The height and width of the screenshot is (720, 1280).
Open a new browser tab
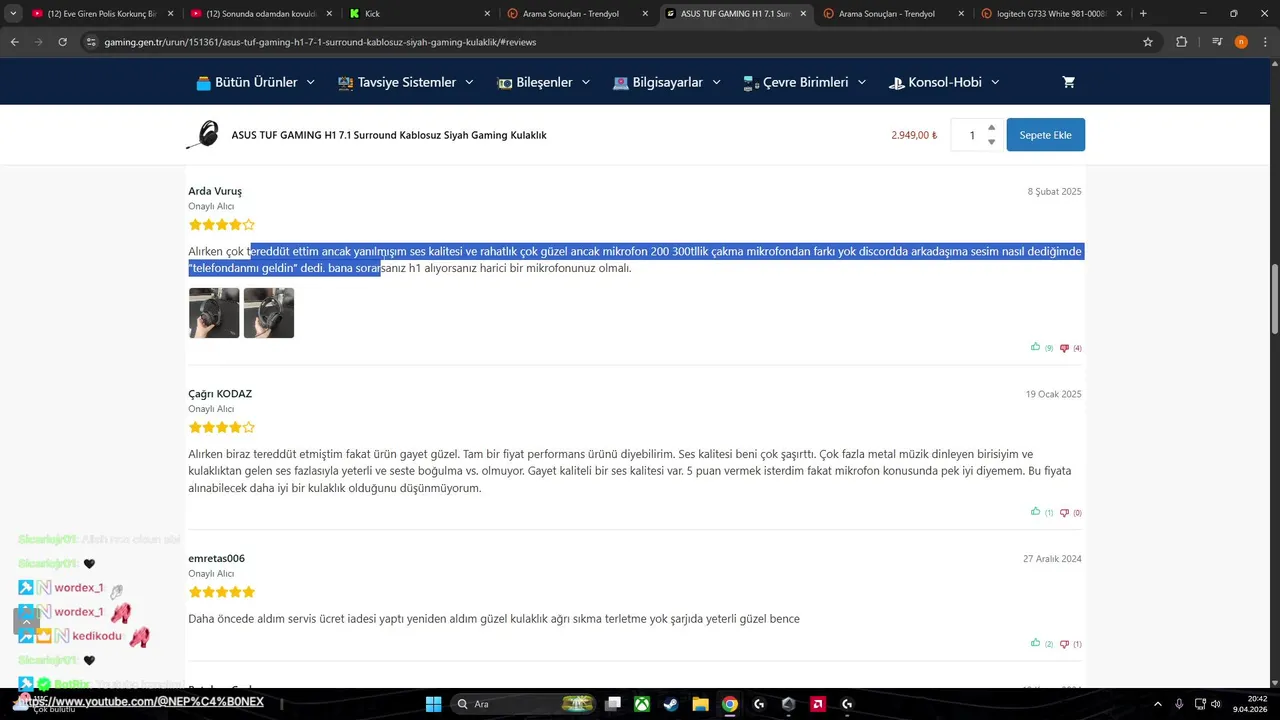[x=1143, y=14]
